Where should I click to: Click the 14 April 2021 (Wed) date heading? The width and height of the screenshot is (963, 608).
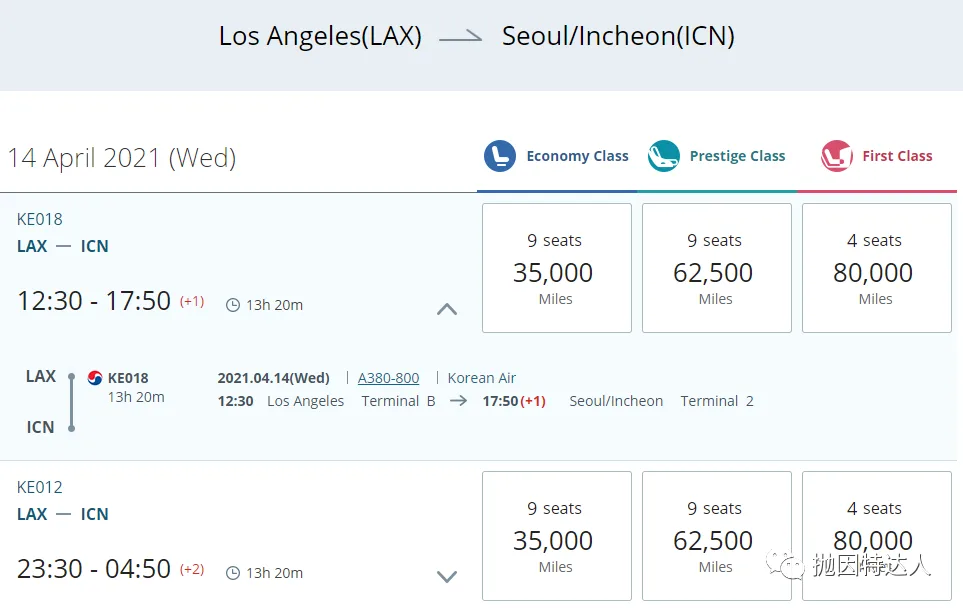click(122, 158)
